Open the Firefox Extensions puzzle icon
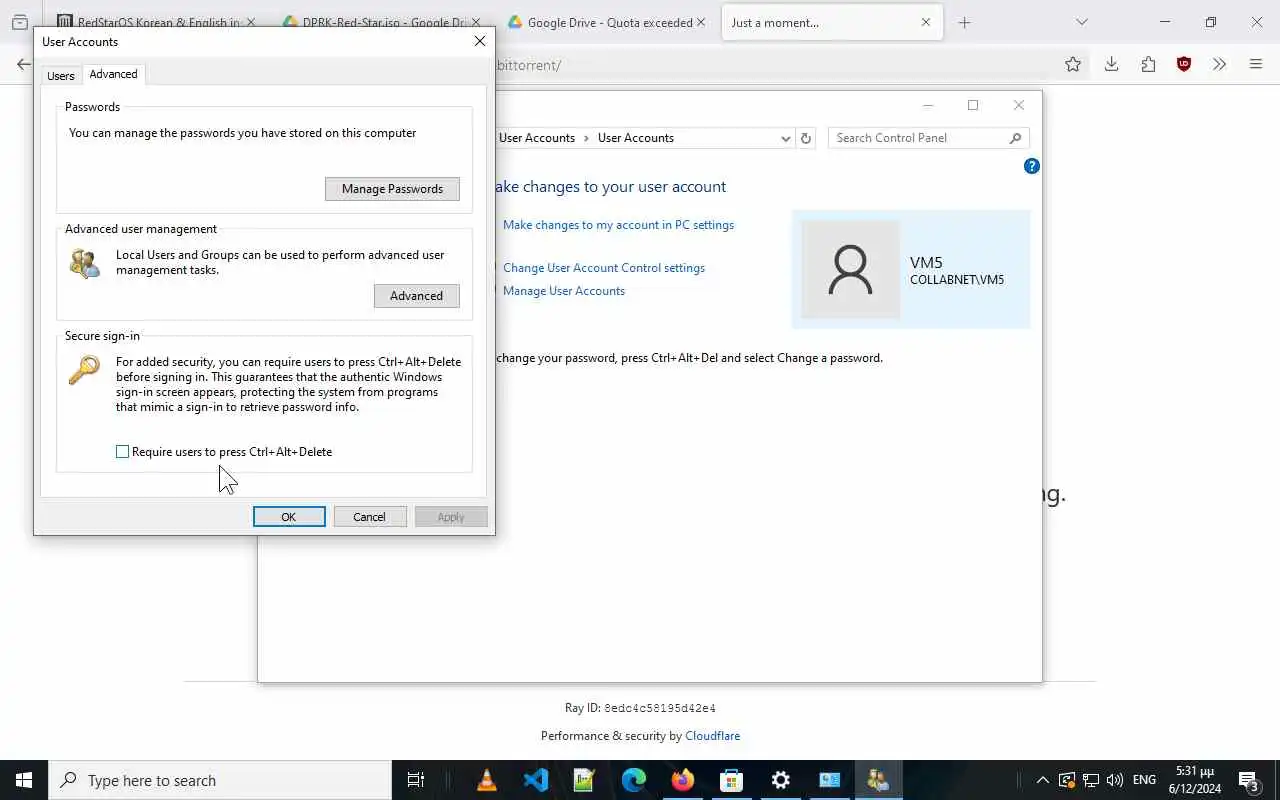Screen dimensions: 1280x800 pos(1148,64)
